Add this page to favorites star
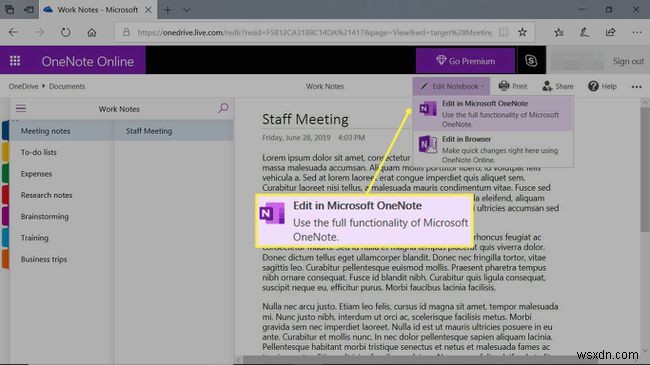 pos(522,32)
